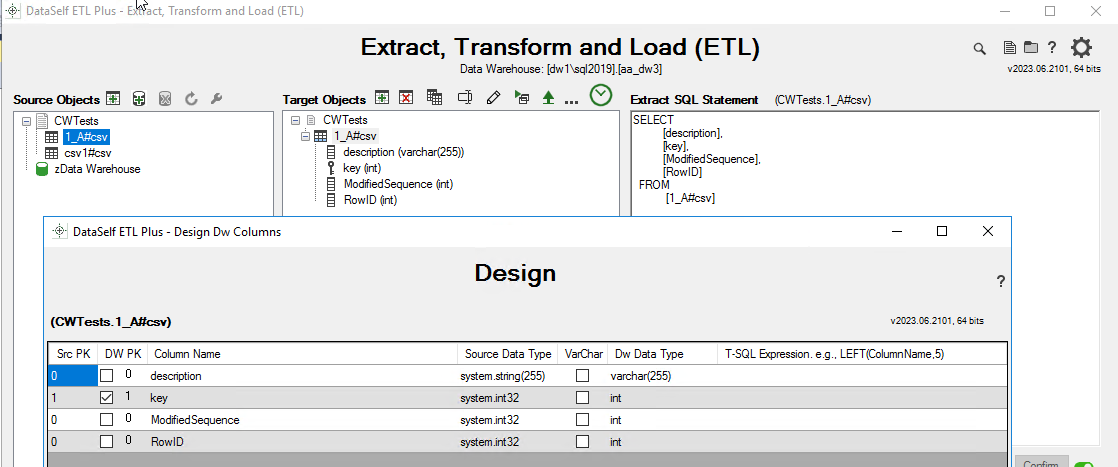Click the partially visible Confirm button
The image size is (1118, 467).
(1040, 462)
